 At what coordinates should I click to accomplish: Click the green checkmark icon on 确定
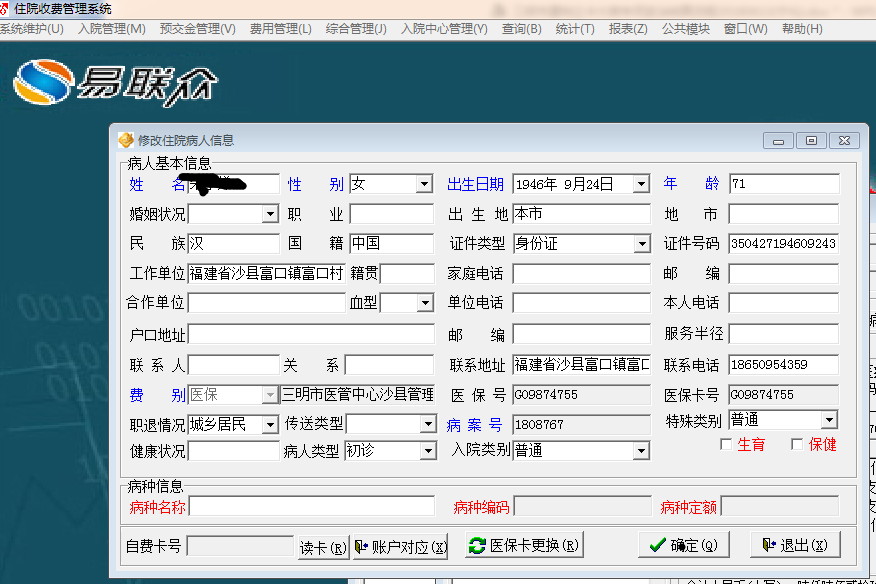[658, 545]
